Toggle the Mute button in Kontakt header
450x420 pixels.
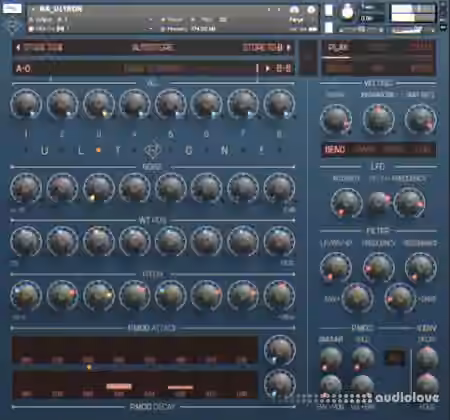[x=328, y=27]
